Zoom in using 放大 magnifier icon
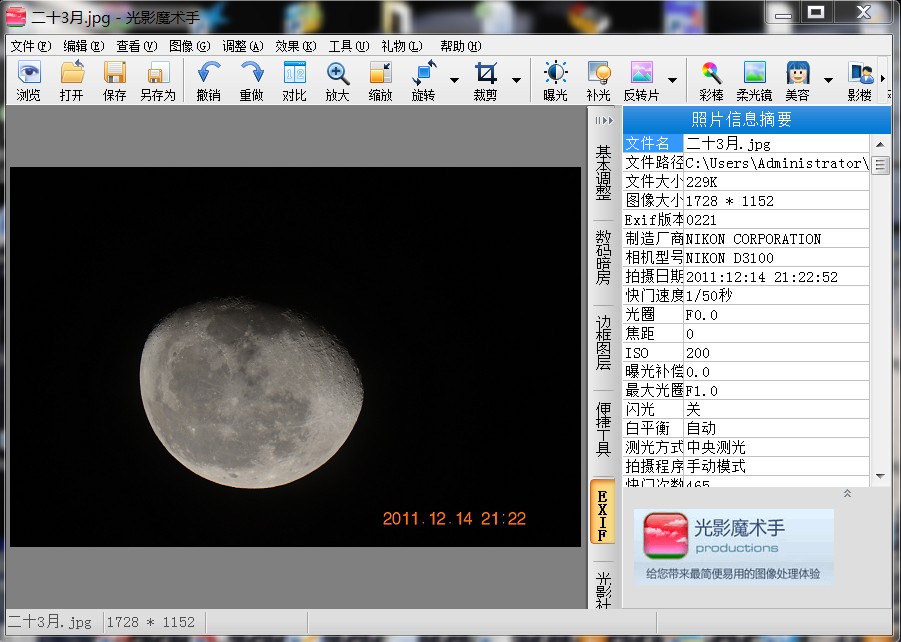The height and width of the screenshot is (642, 901). click(x=338, y=73)
